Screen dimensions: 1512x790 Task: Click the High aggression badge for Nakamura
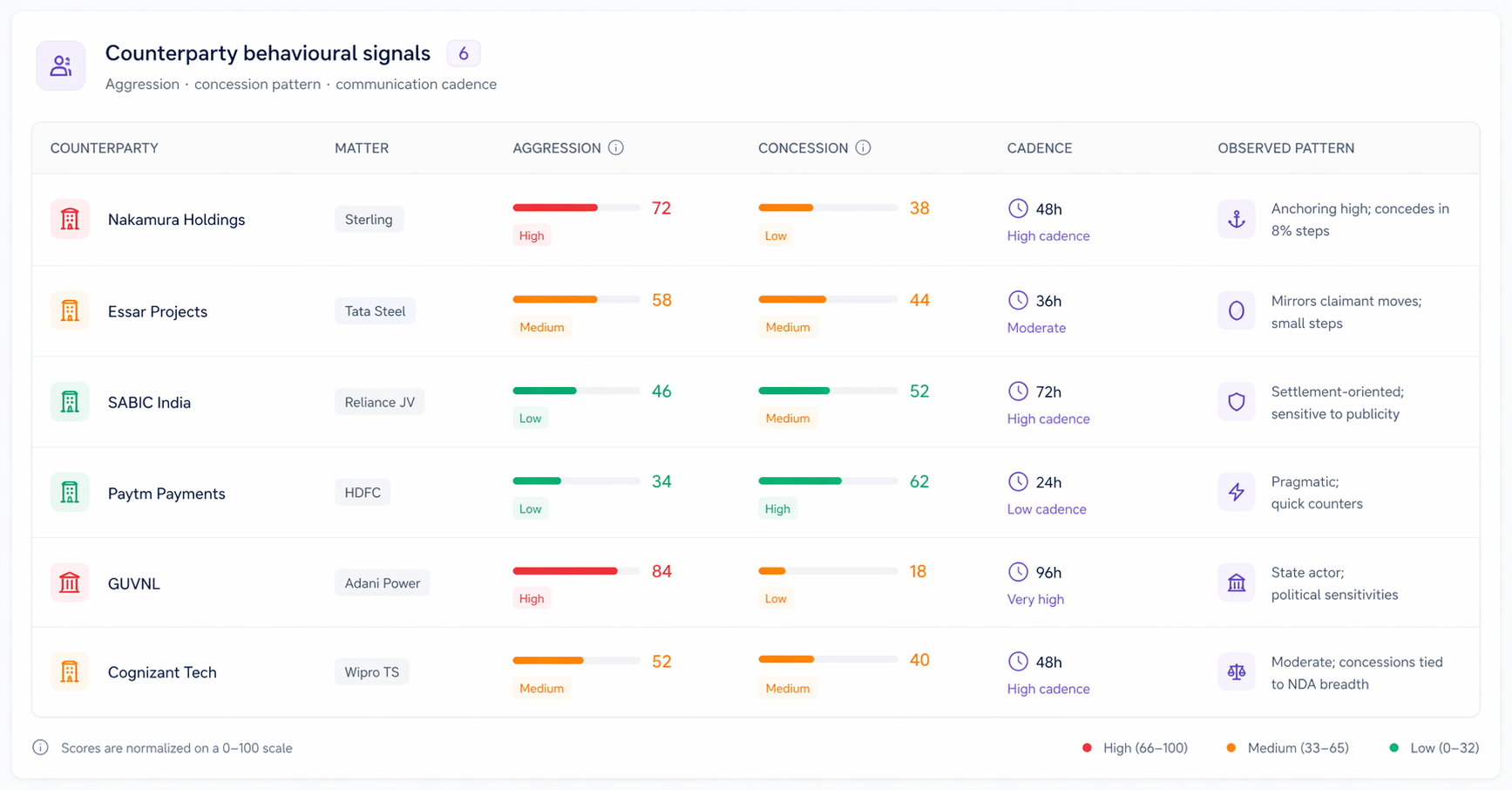(532, 235)
